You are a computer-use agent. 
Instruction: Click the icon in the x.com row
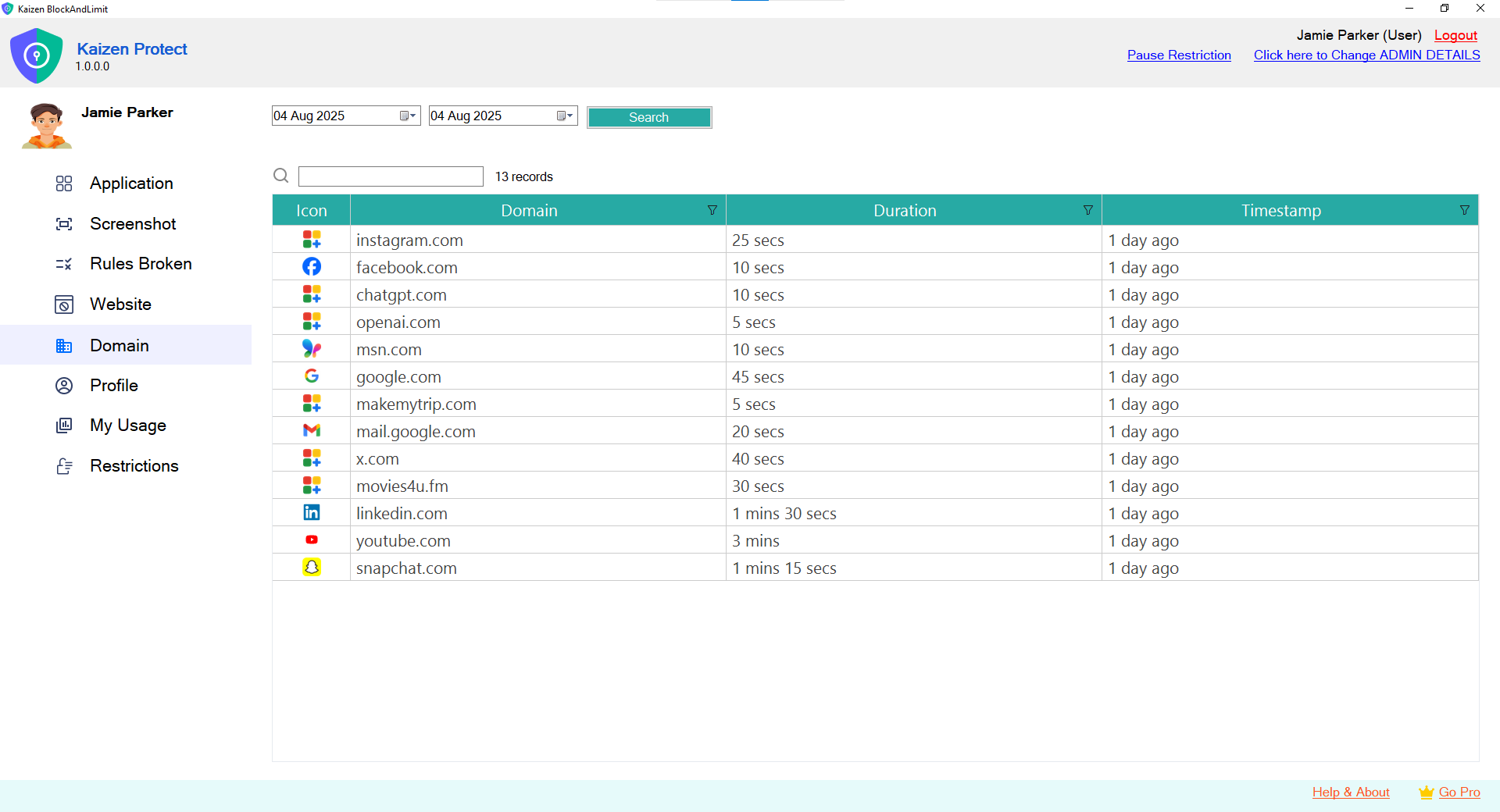coord(312,458)
